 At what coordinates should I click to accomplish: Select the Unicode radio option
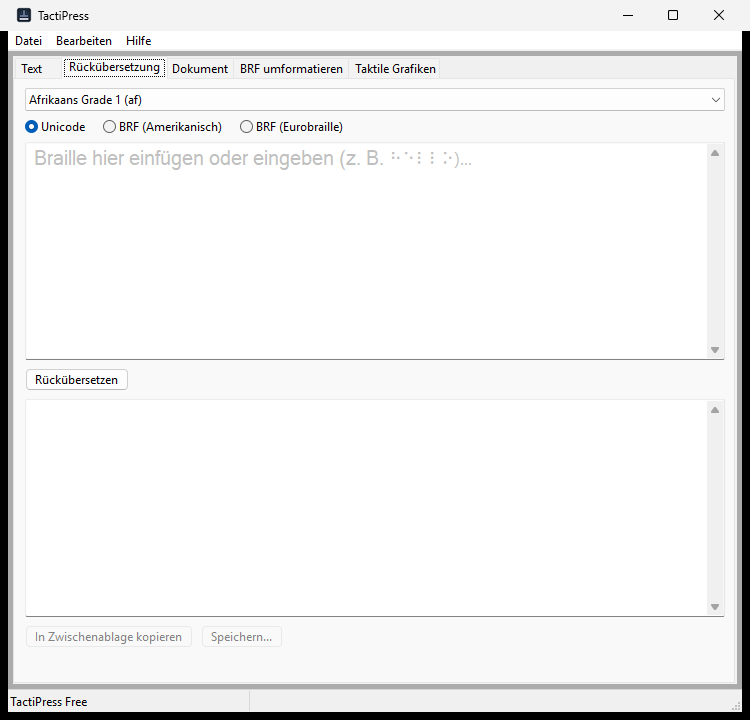click(55, 127)
